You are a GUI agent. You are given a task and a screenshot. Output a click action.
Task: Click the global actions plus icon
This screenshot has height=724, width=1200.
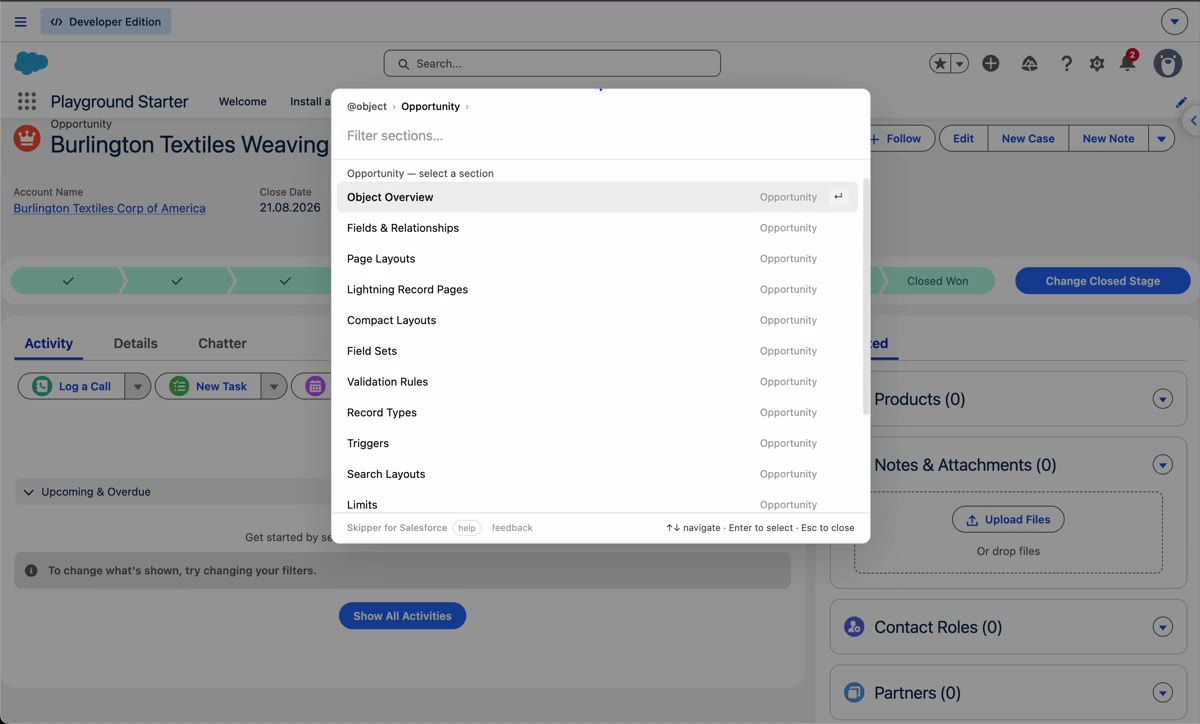[x=991, y=63]
